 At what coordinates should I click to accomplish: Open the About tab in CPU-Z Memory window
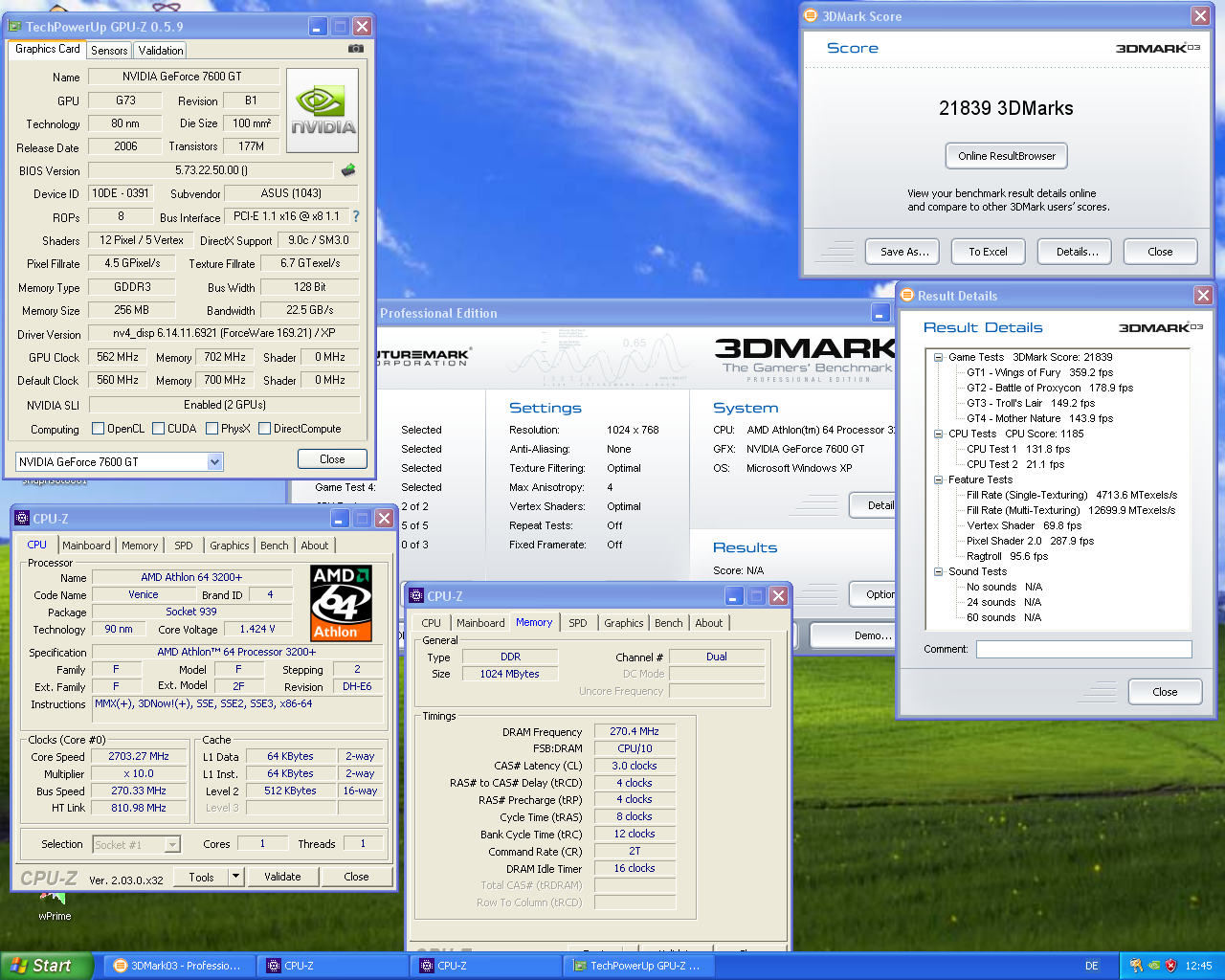[709, 623]
